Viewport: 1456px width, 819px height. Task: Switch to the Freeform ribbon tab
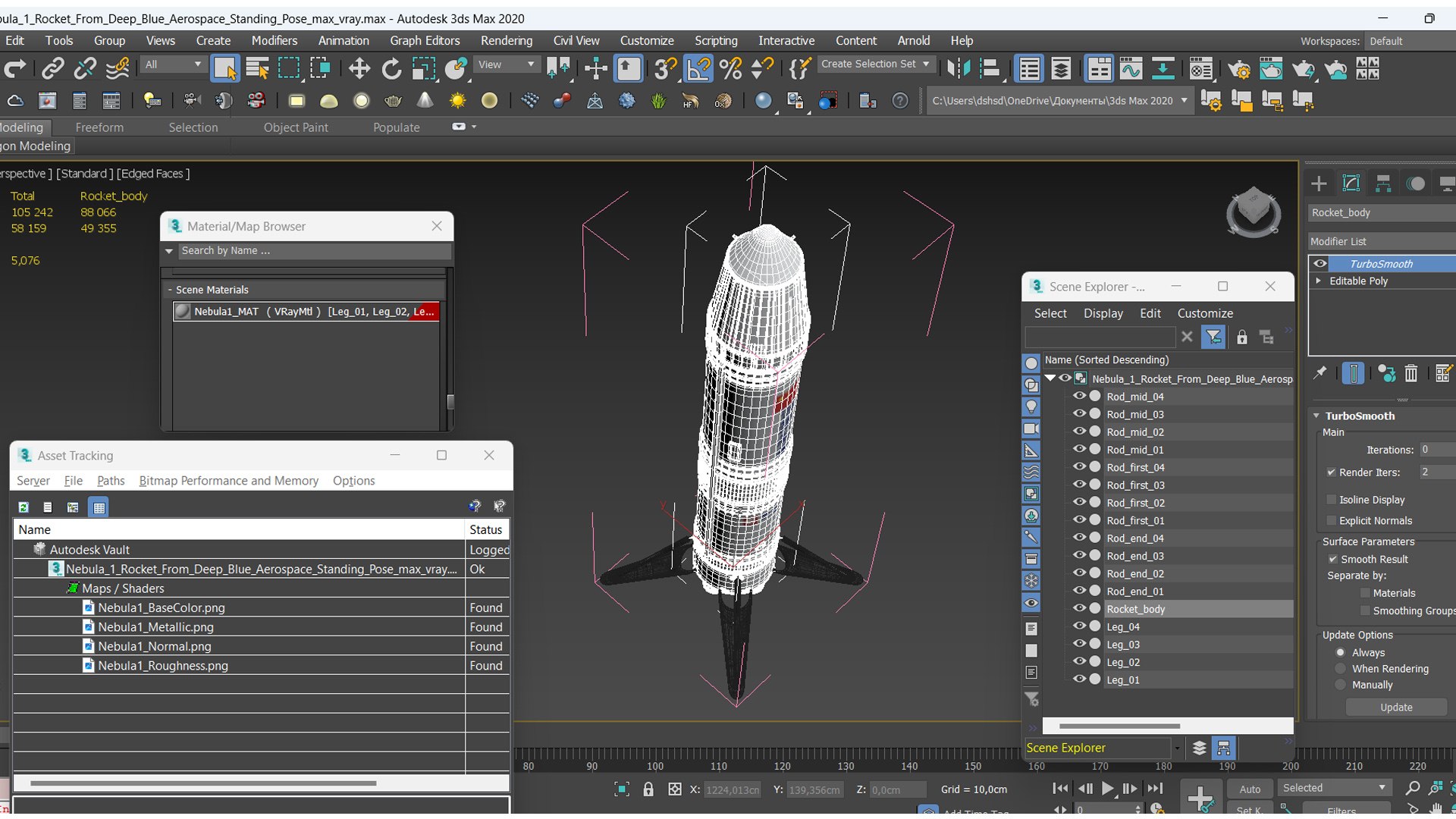click(99, 127)
